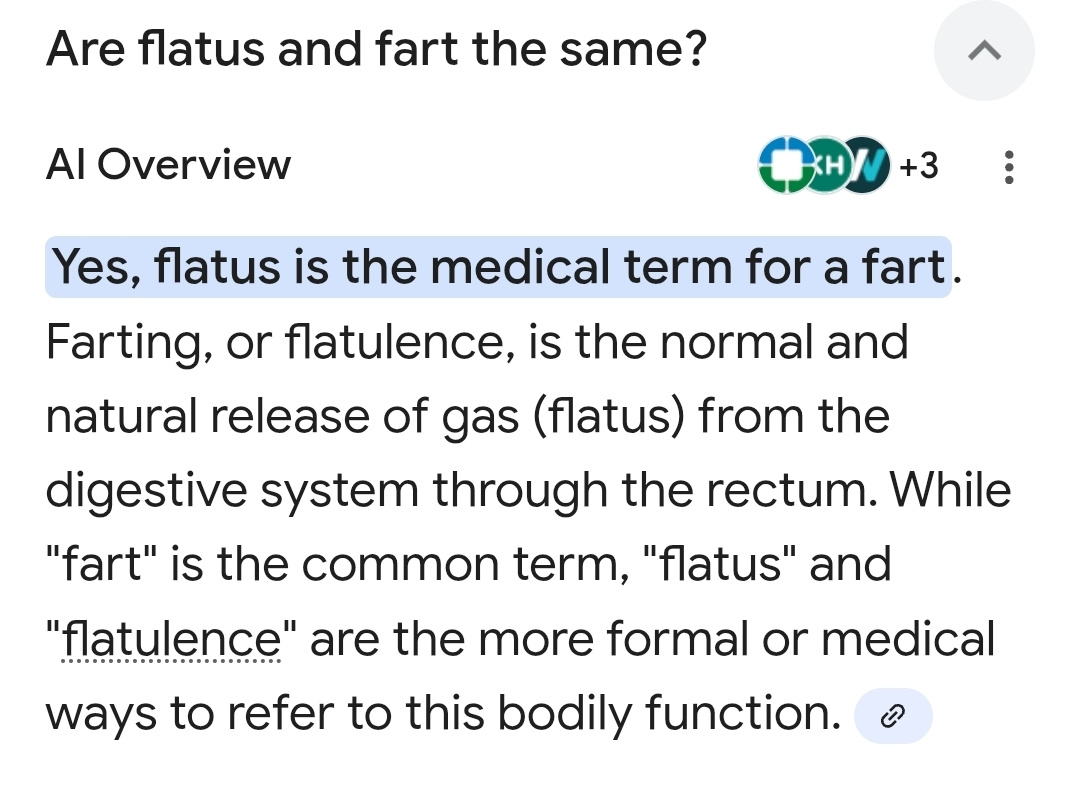1080x812 pixels.
Task: Open the blue and green cross source icon
Action: (785, 165)
